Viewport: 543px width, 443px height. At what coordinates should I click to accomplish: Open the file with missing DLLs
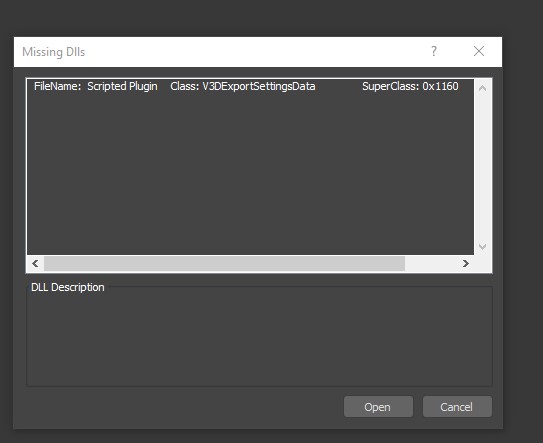pos(378,407)
